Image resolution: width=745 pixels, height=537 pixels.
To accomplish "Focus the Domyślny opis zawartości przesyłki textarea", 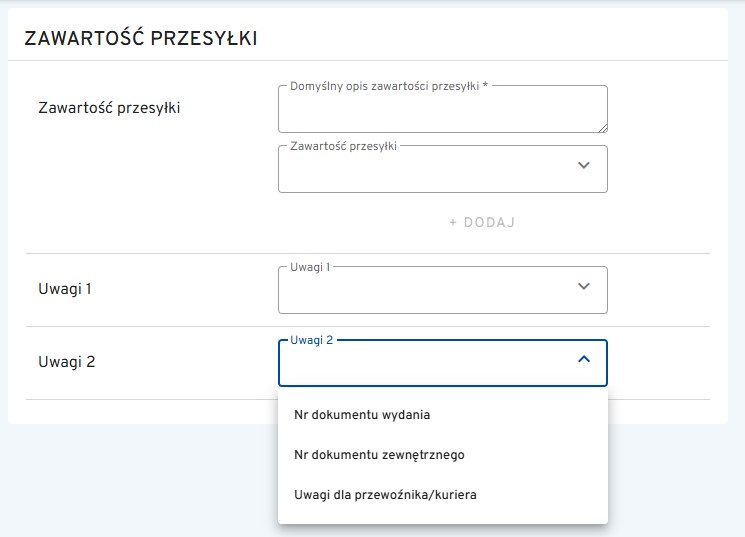I will pos(440,111).
